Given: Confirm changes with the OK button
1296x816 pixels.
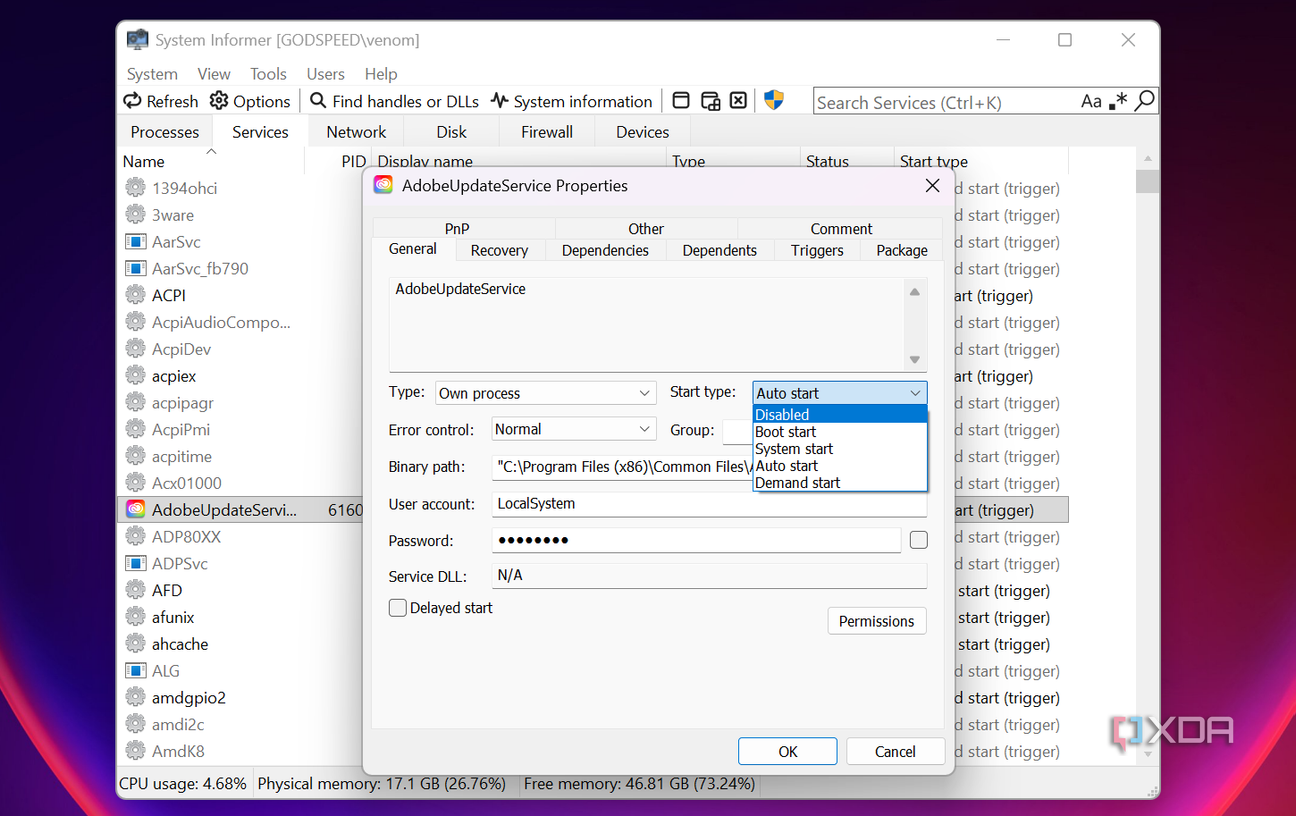Looking at the screenshot, I should [788, 751].
